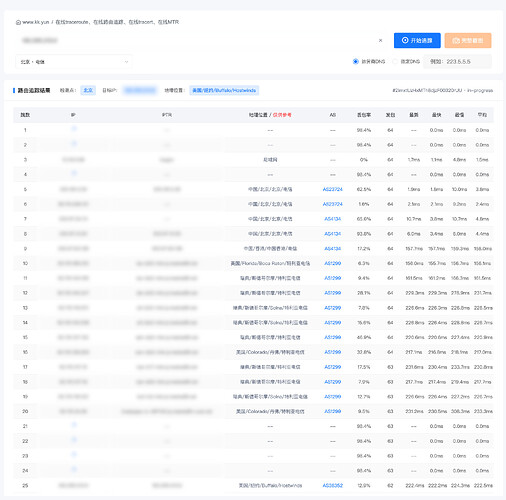The height and width of the screenshot is (500, 506).
Task: Open the AS1299 link in hop 10 row
Action: coord(332,263)
